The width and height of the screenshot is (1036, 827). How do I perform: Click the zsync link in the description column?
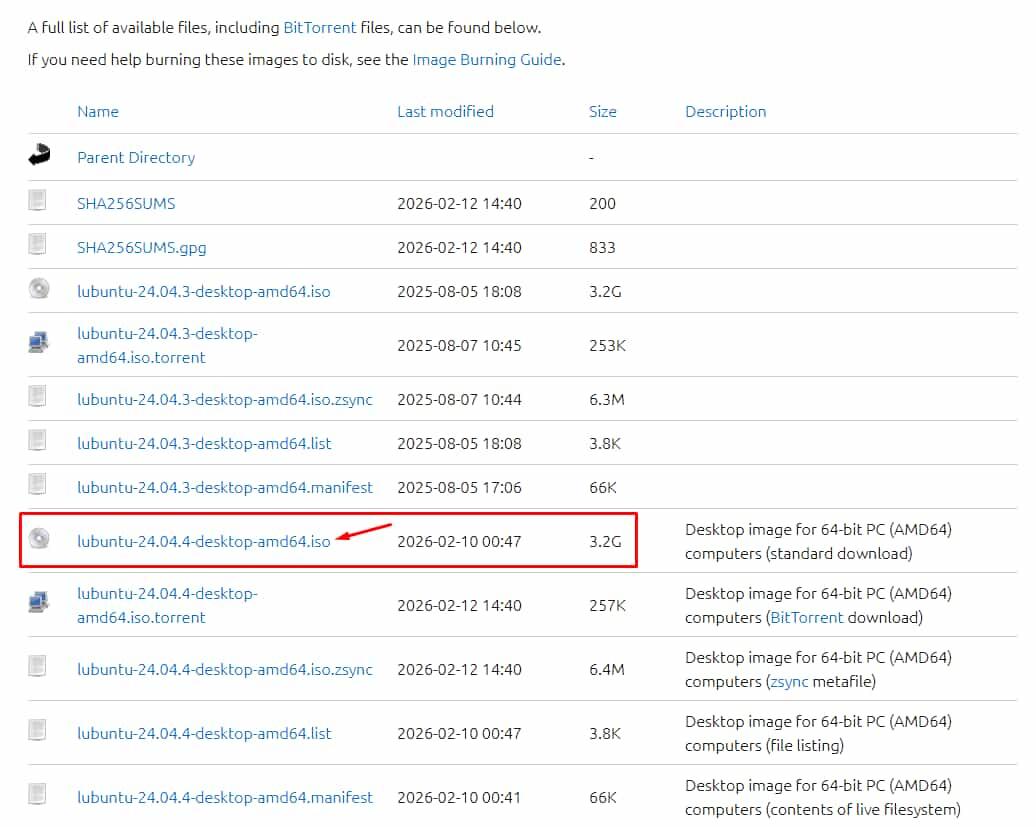(787, 682)
